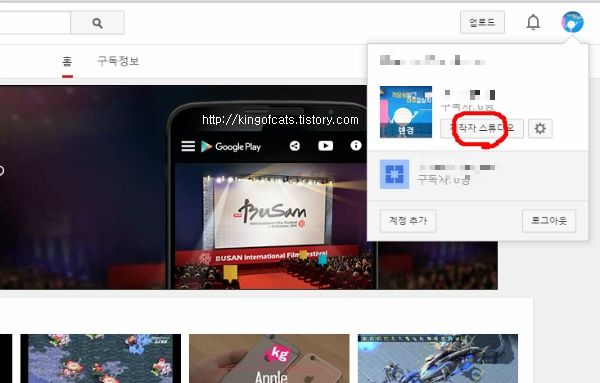
Task: Open the notifications bell
Action: (x=533, y=22)
